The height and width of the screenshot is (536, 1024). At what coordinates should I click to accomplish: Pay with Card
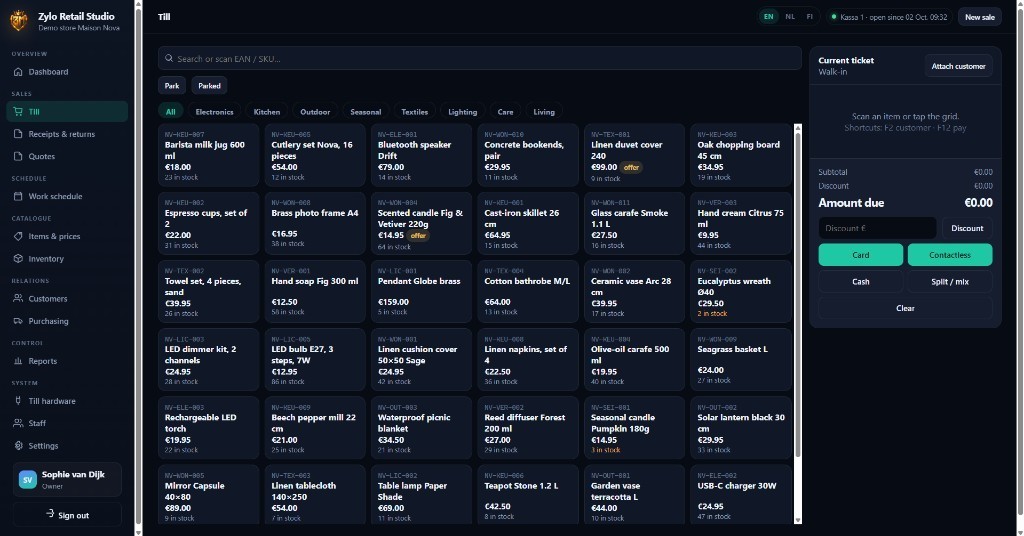pyautogui.click(x=861, y=255)
